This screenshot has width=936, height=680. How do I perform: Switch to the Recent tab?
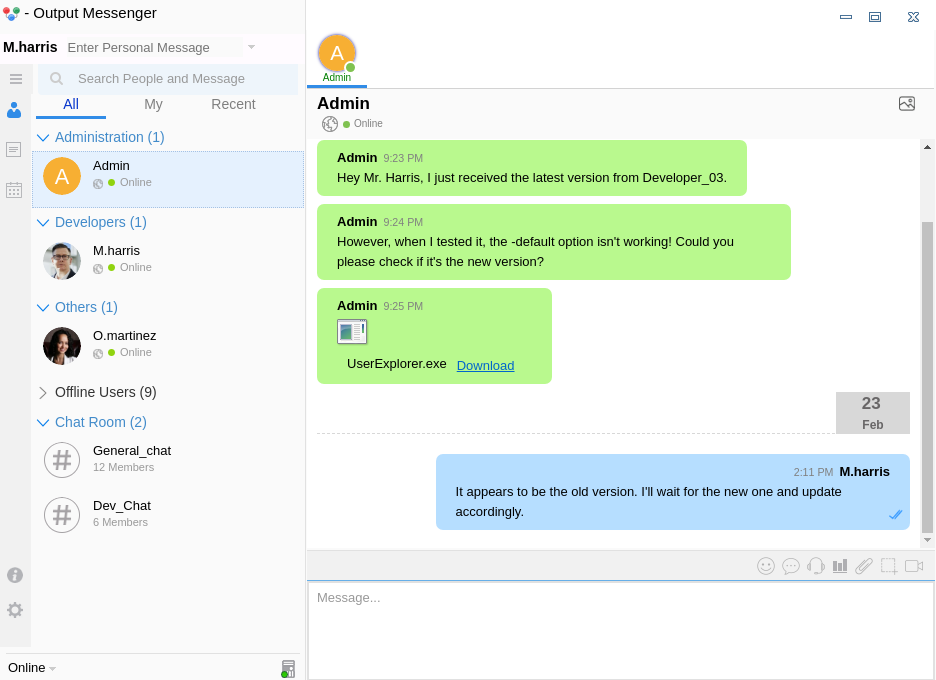click(233, 104)
